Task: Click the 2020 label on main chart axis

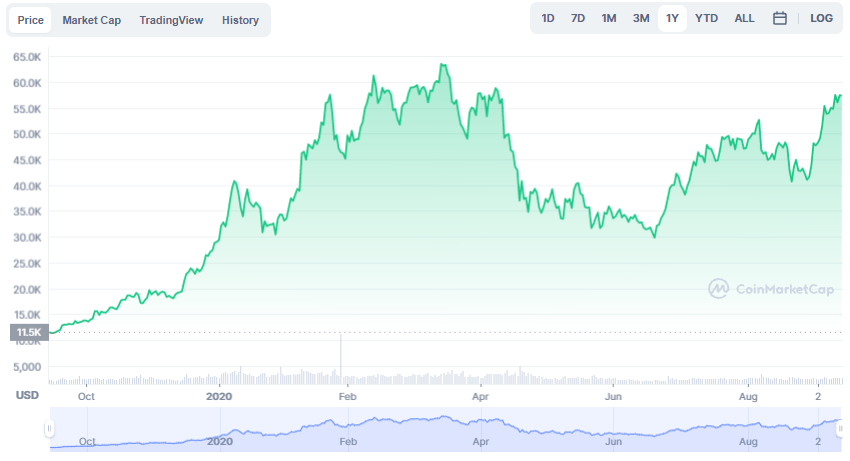Action: (219, 396)
